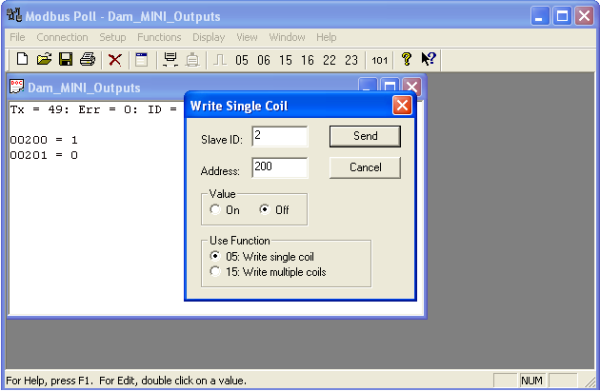
Task: Click the Connect toolbar icon
Action: coord(170,60)
